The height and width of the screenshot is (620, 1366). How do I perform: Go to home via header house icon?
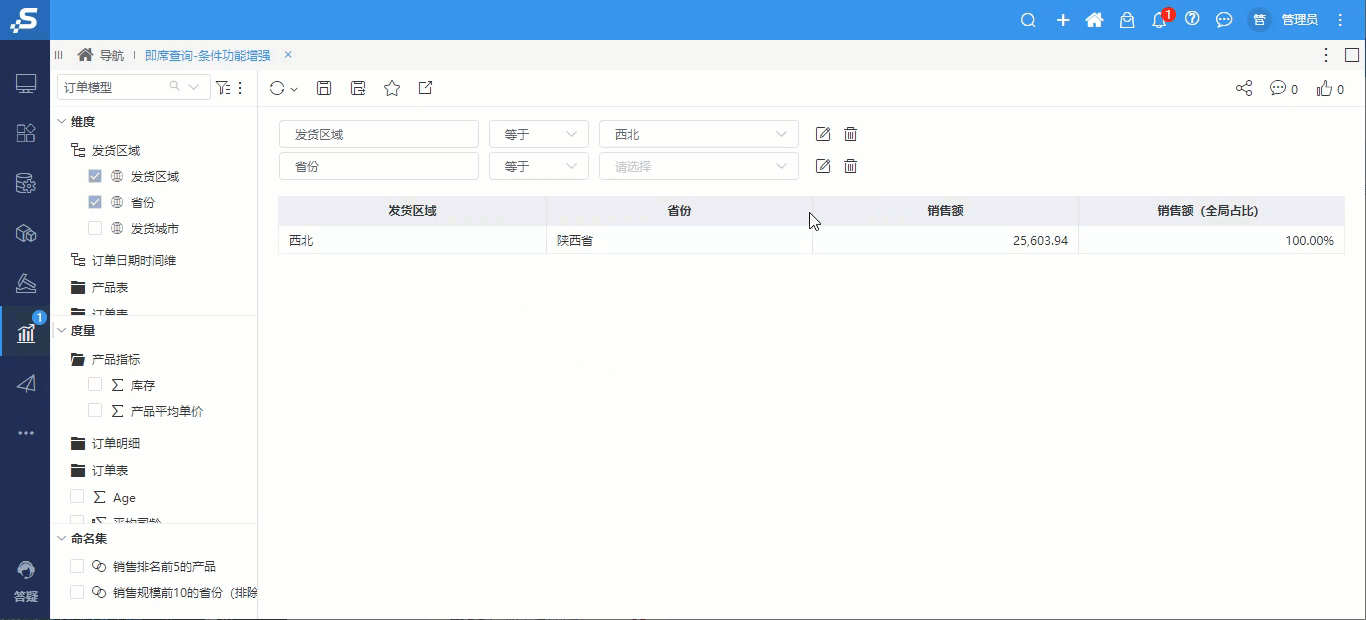[1094, 20]
